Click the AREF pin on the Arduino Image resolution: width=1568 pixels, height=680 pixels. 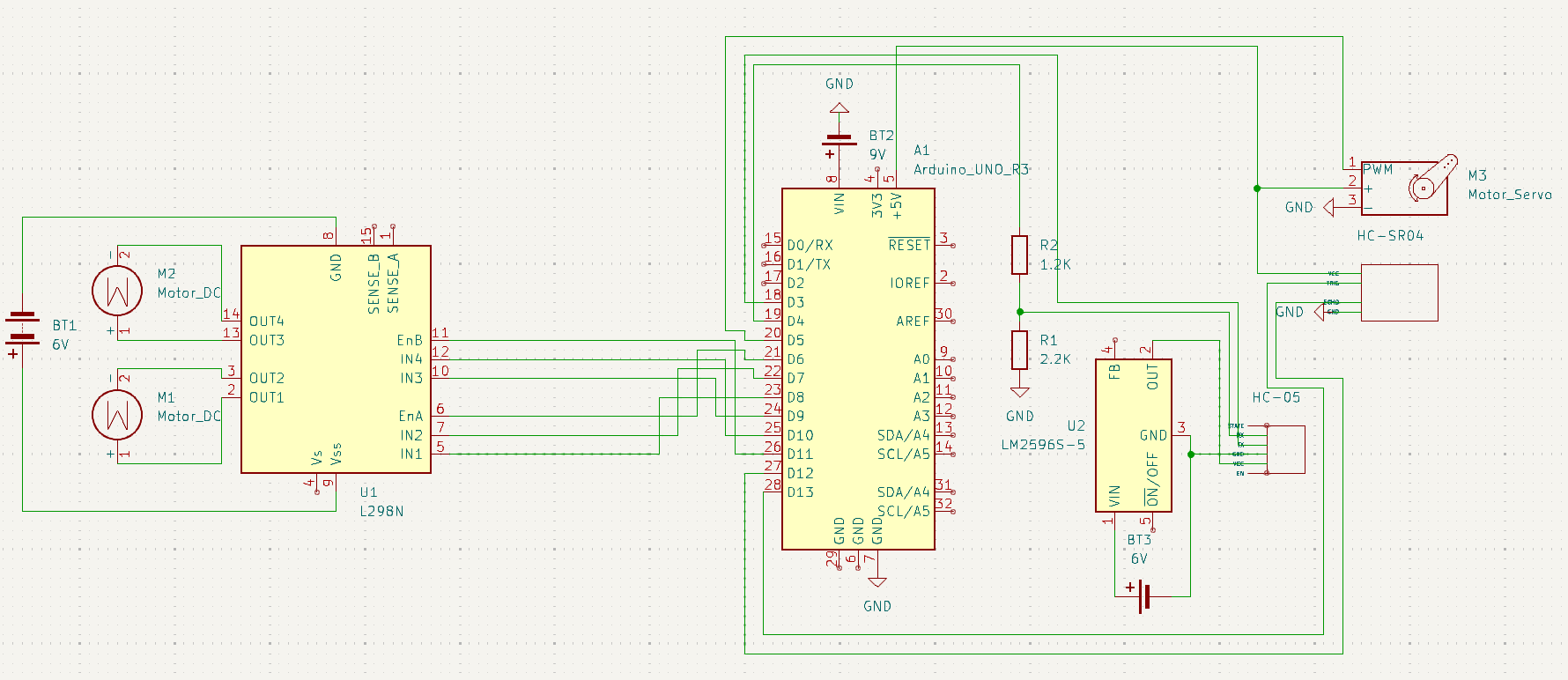[x=913, y=322]
